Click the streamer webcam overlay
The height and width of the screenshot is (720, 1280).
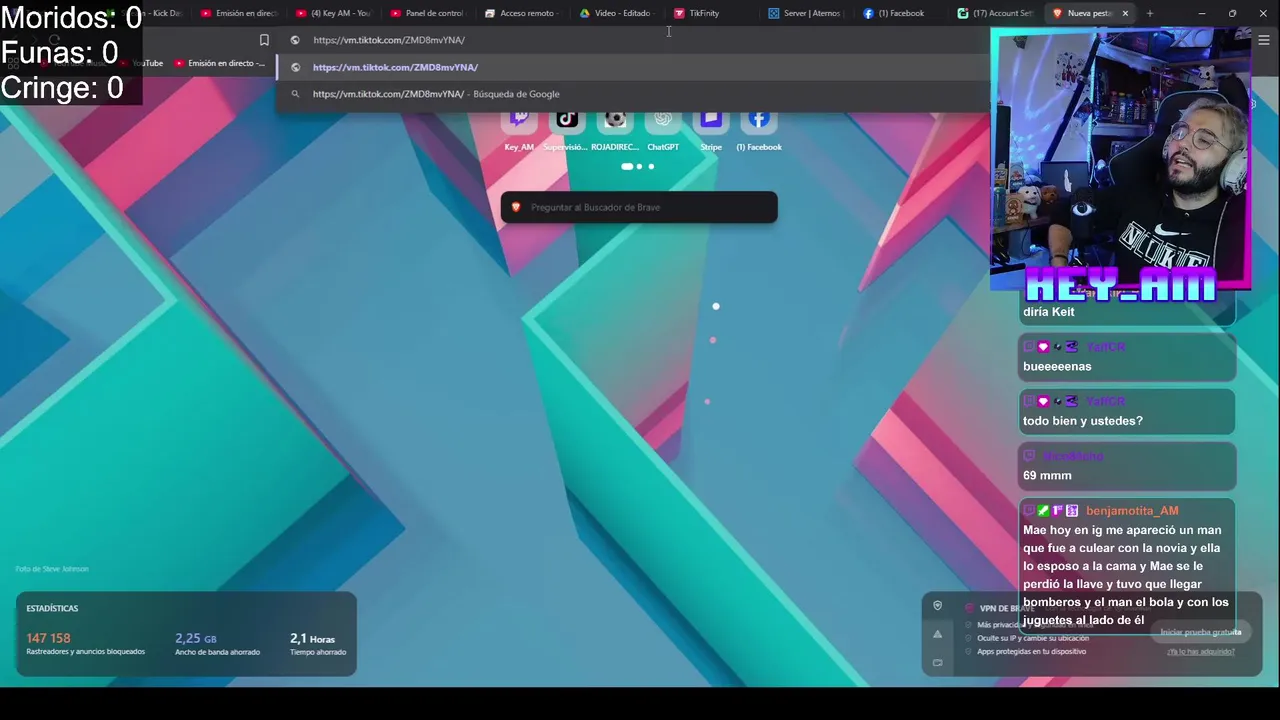pyautogui.click(x=1121, y=160)
